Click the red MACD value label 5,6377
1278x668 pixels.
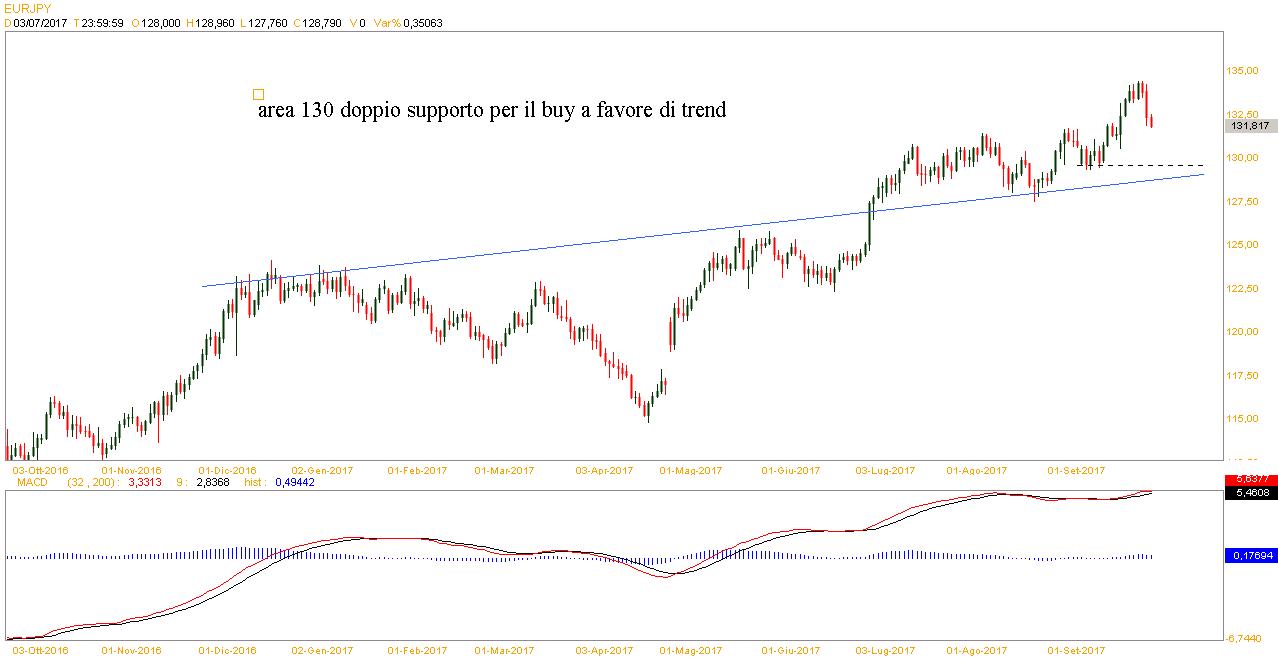tap(1251, 480)
